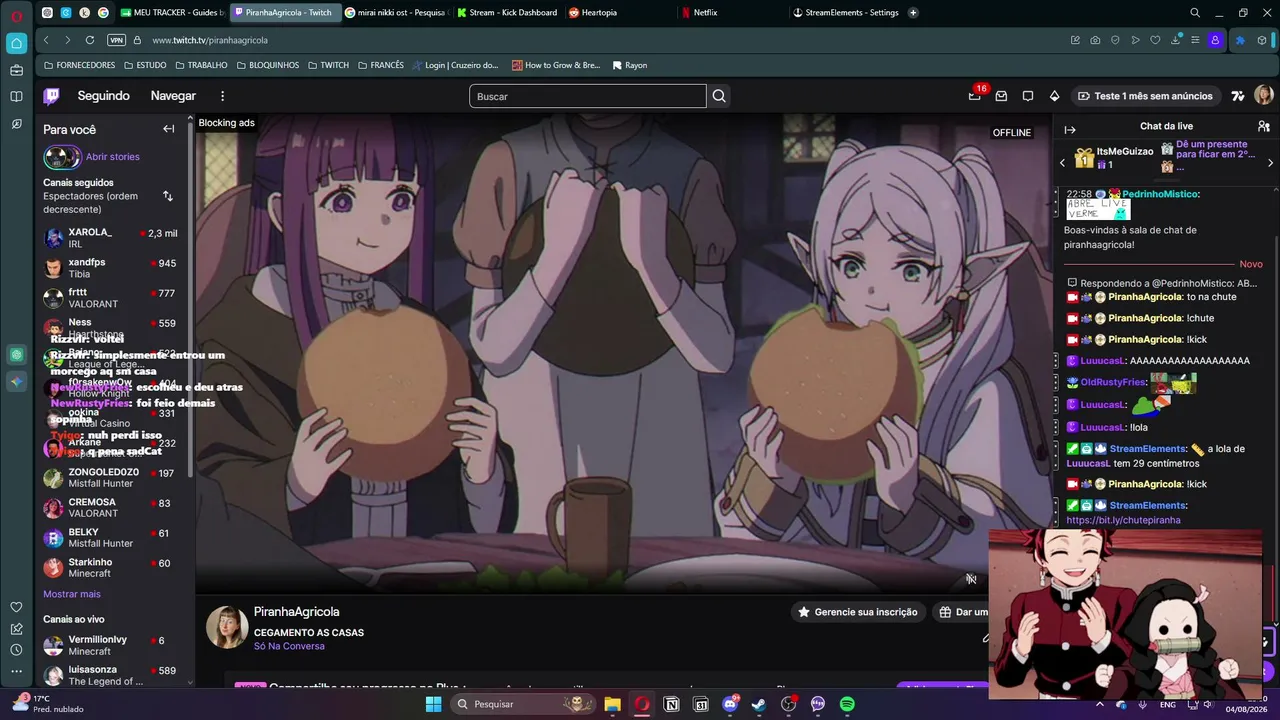Open Steam from the taskbar
The width and height of the screenshot is (1280, 720).
pyautogui.click(x=759, y=704)
